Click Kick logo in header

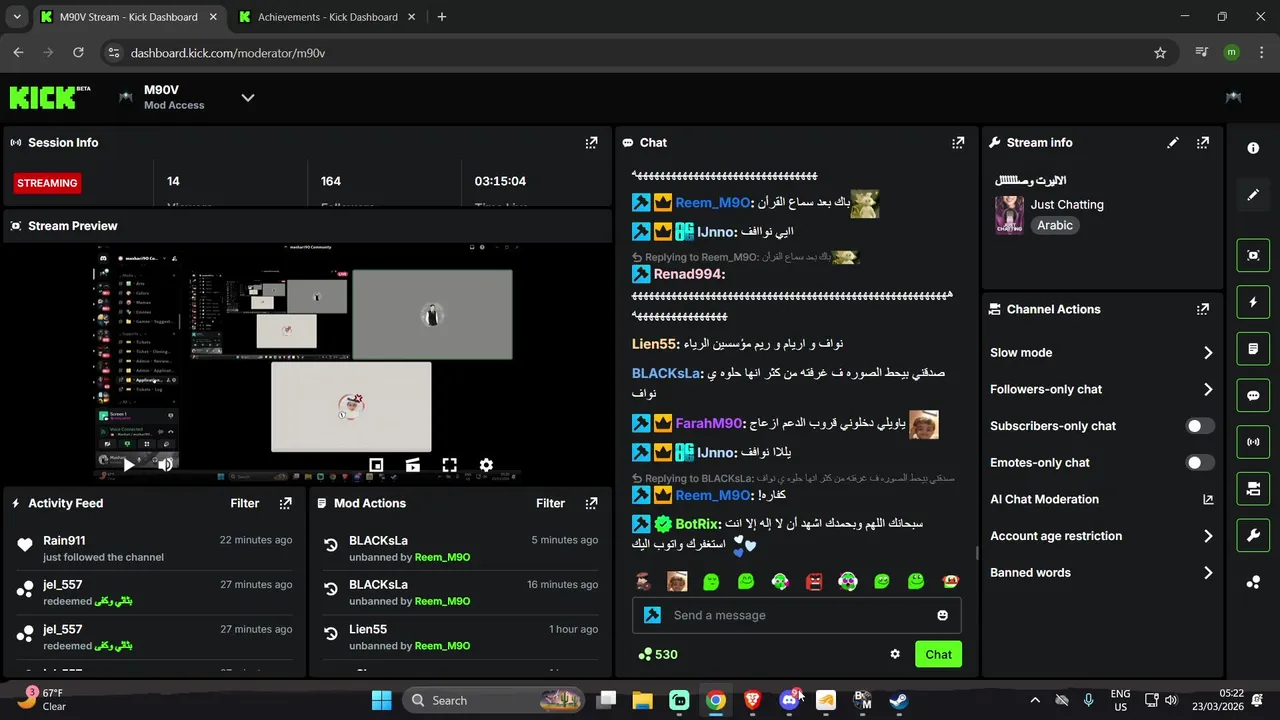point(49,97)
